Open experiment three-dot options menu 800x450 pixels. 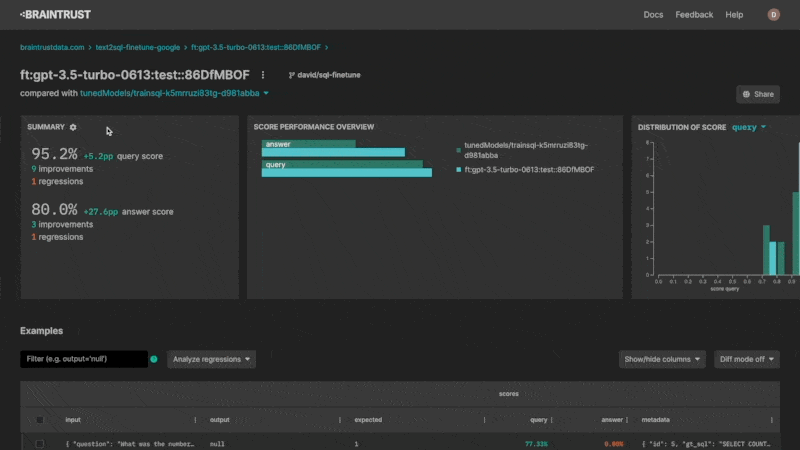263,75
